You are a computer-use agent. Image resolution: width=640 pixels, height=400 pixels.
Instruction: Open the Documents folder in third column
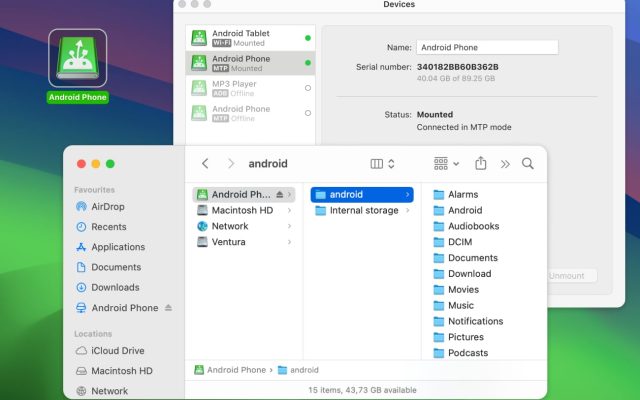coord(465,258)
